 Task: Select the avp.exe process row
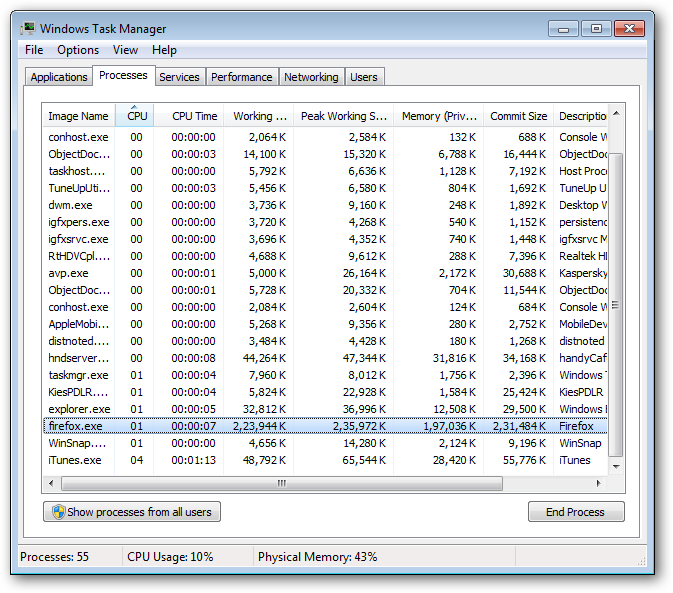[x=325, y=273]
